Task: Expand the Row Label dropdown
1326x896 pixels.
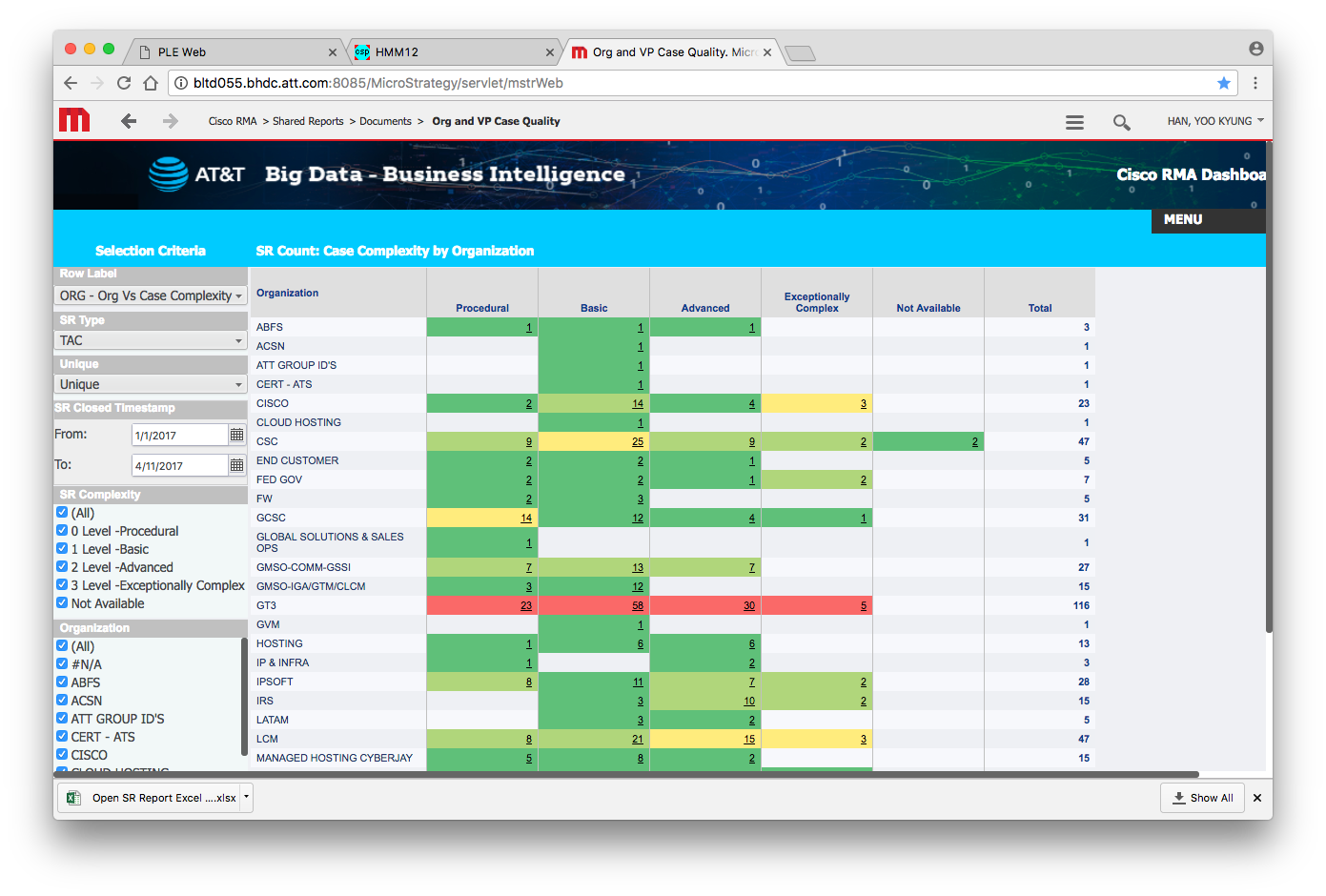Action: coord(151,295)
